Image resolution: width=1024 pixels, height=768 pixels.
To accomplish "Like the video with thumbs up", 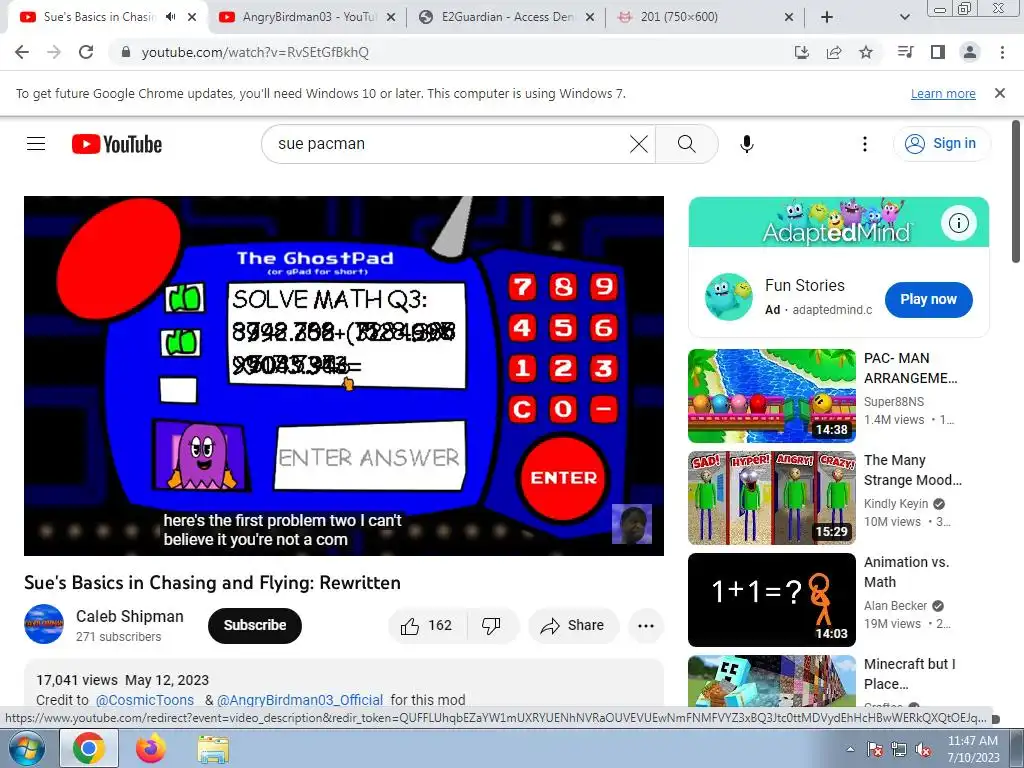I will point(428,625).
